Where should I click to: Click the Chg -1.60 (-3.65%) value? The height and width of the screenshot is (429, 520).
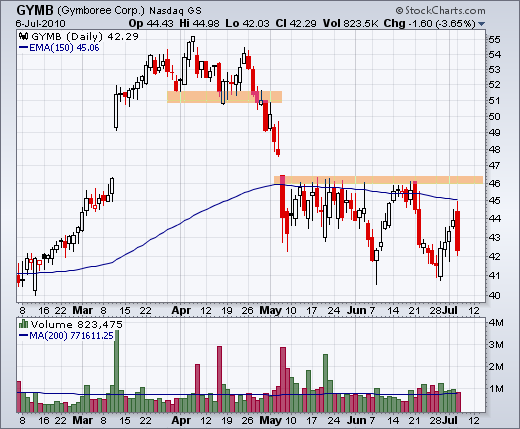pos(429,23)
